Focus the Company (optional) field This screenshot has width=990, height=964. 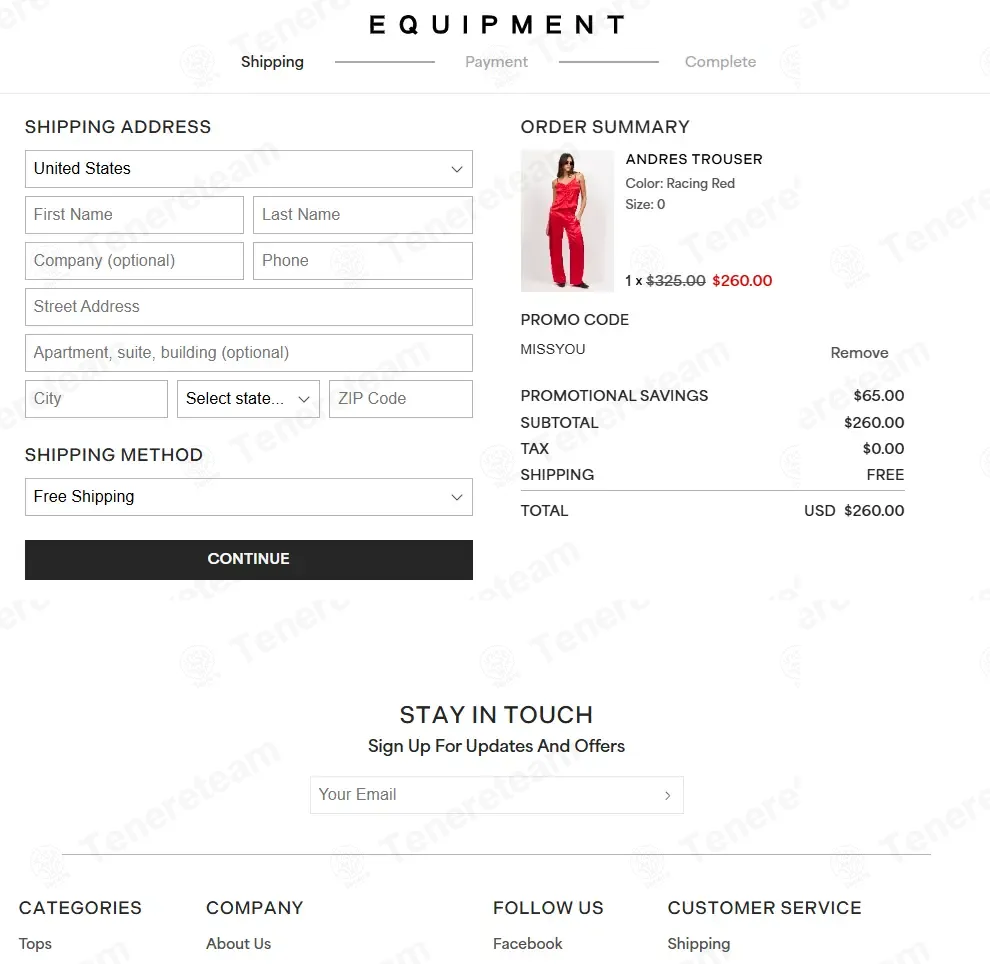click(134, 261)
